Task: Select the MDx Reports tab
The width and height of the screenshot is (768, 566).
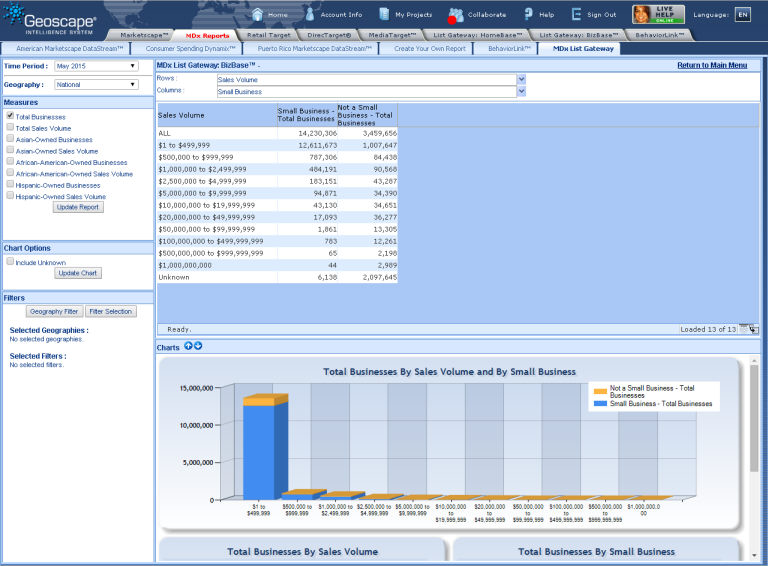Action: coord(207,35)
